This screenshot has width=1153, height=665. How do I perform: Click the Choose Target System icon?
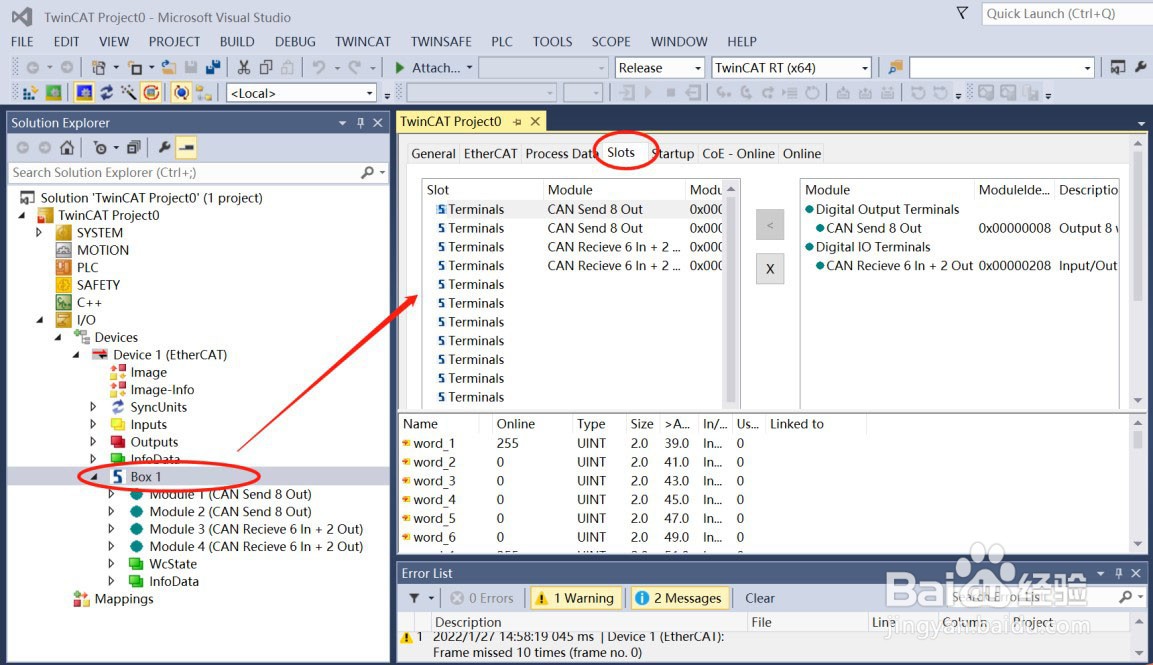[204, 93]
